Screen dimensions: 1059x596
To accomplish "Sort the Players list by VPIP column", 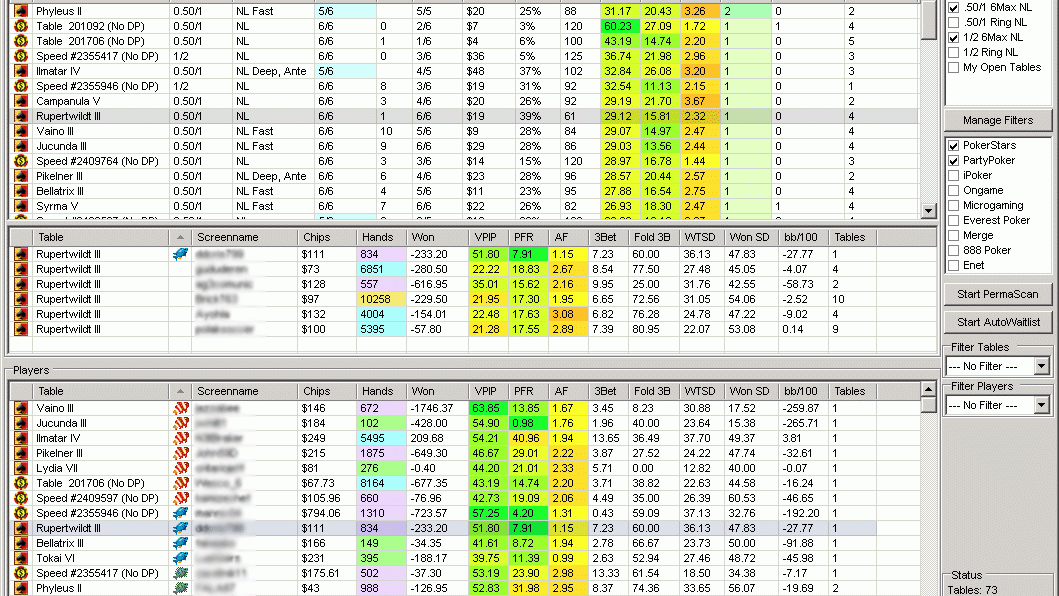I will coord(488,391).
